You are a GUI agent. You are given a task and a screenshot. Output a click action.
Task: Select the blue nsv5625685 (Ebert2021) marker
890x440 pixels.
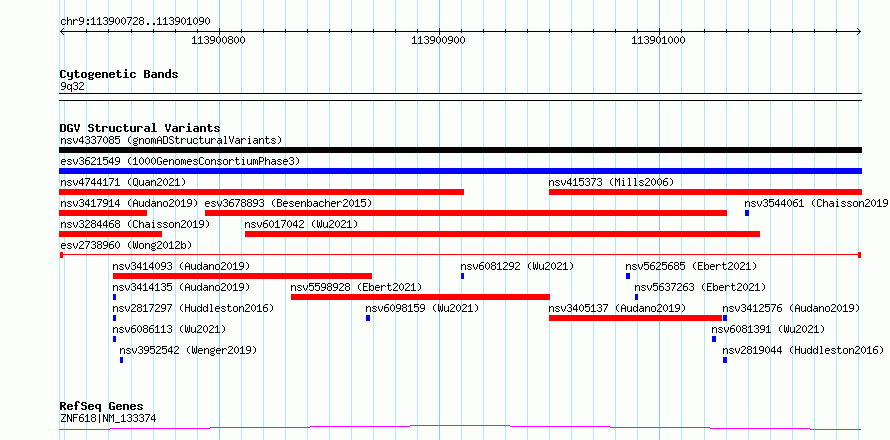tap(628, 276)
